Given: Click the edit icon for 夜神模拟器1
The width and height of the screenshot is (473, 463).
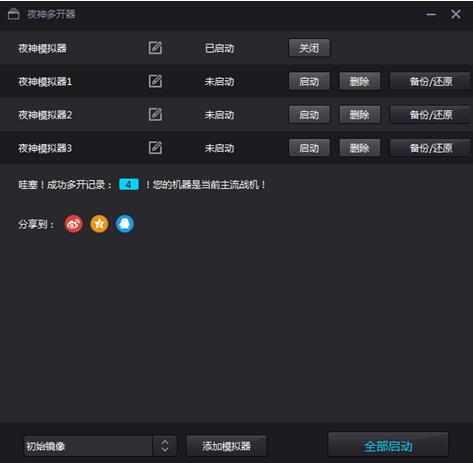Looking at the screenshot, I should point(155,81).
